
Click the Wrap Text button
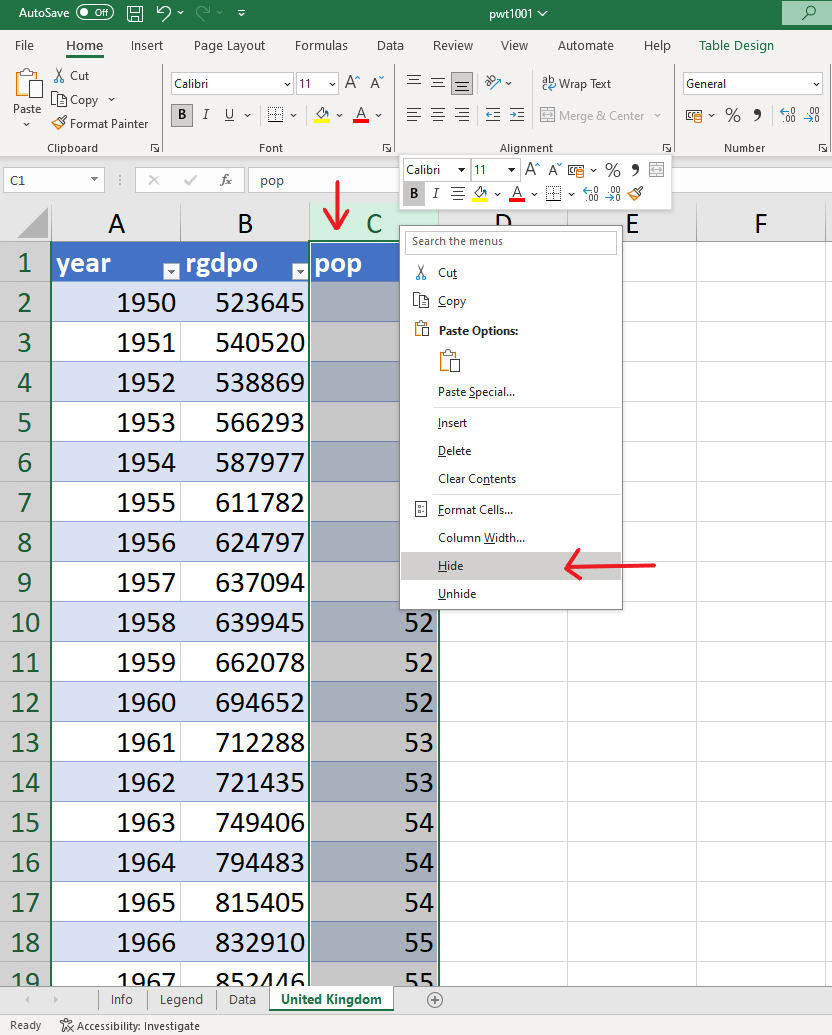pos(575,84)
